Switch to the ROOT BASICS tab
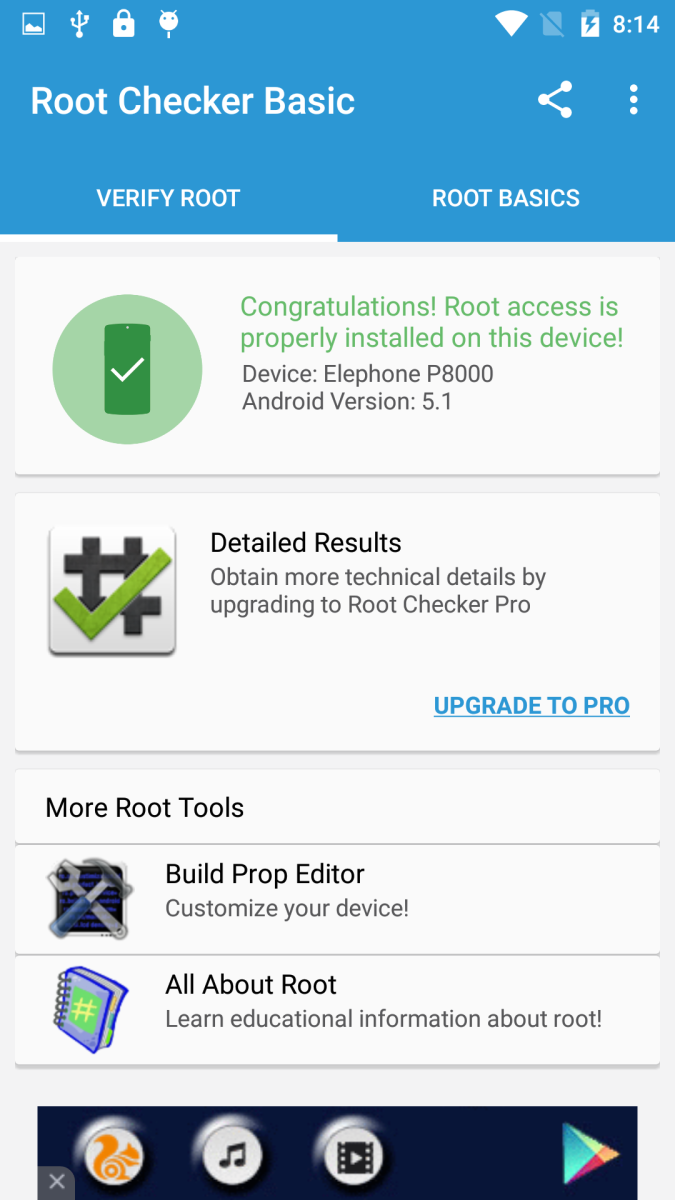 [506, 198]
